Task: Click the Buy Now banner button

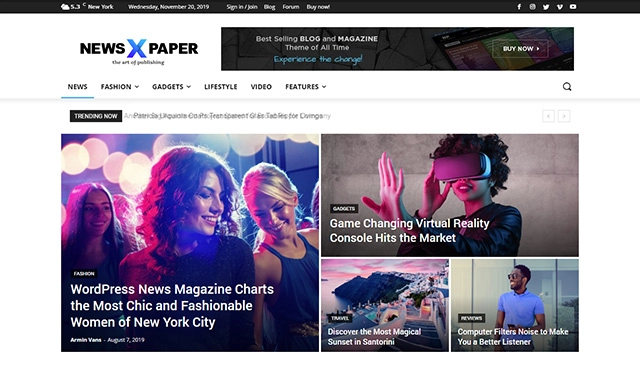Action: tap(520, 49)
